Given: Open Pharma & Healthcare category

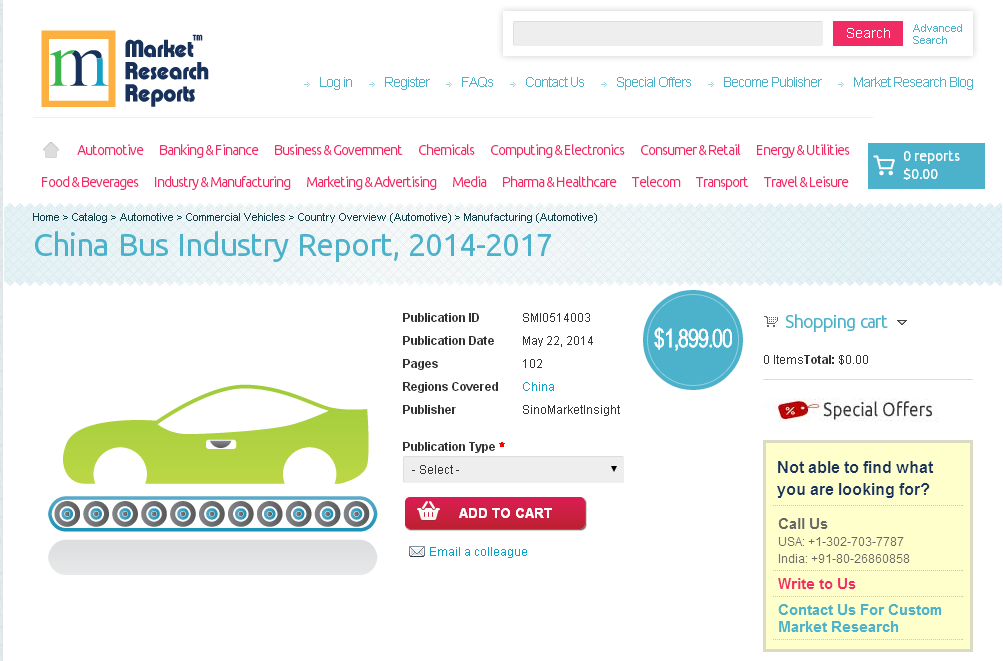Looking at the screenshot, I should point(559,182).
